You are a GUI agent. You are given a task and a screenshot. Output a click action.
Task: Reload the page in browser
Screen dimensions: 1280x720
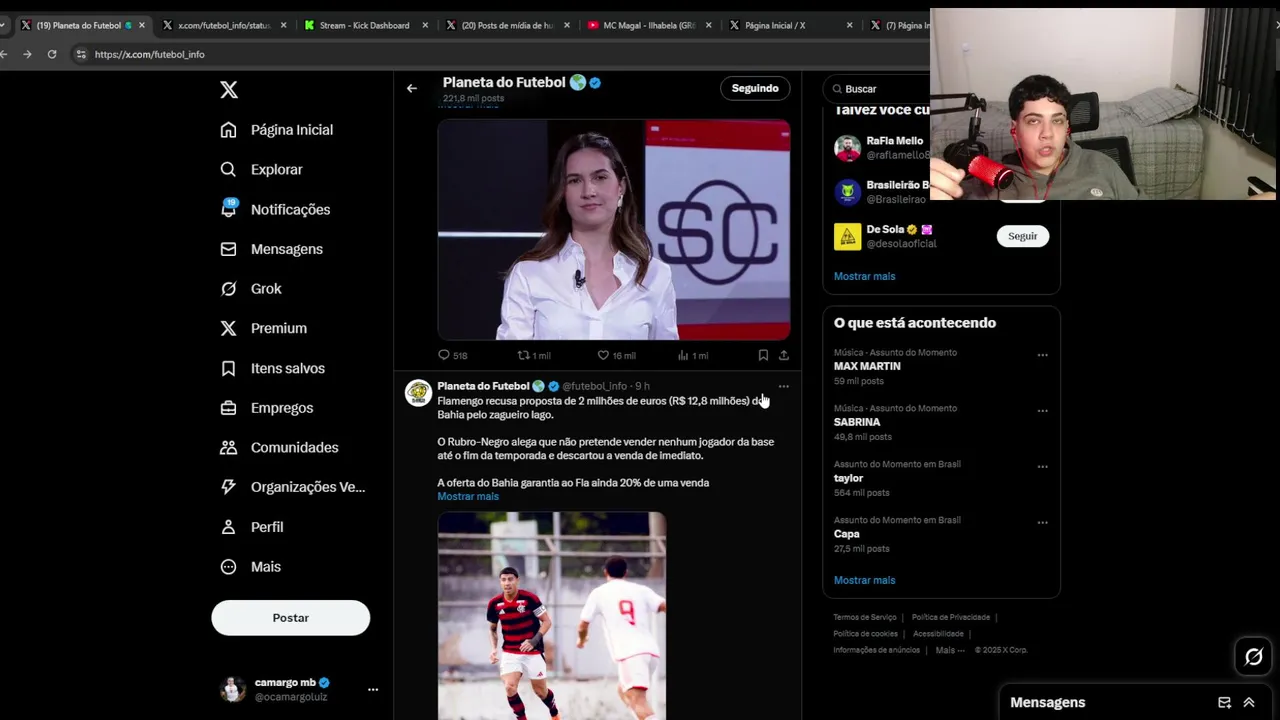(x=52, y=54)
